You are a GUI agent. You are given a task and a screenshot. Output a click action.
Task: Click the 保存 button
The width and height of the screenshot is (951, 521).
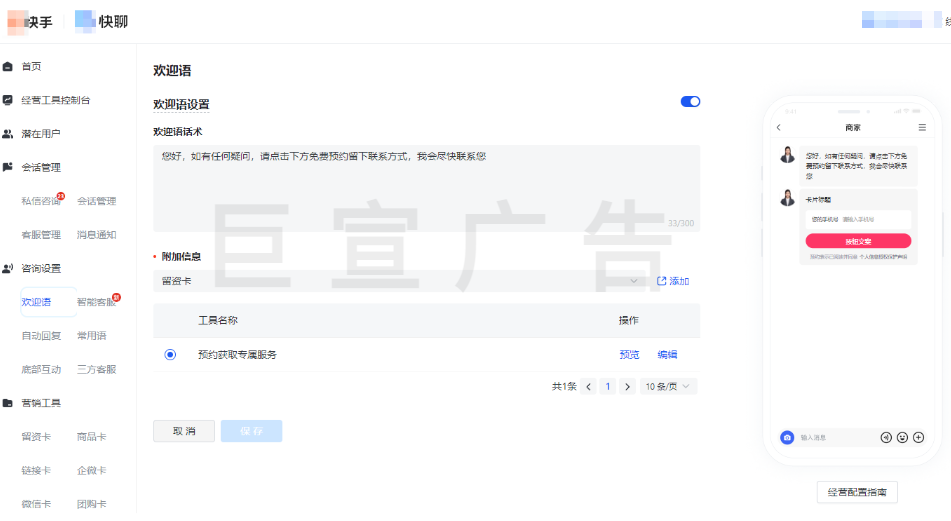coord(251,431)
